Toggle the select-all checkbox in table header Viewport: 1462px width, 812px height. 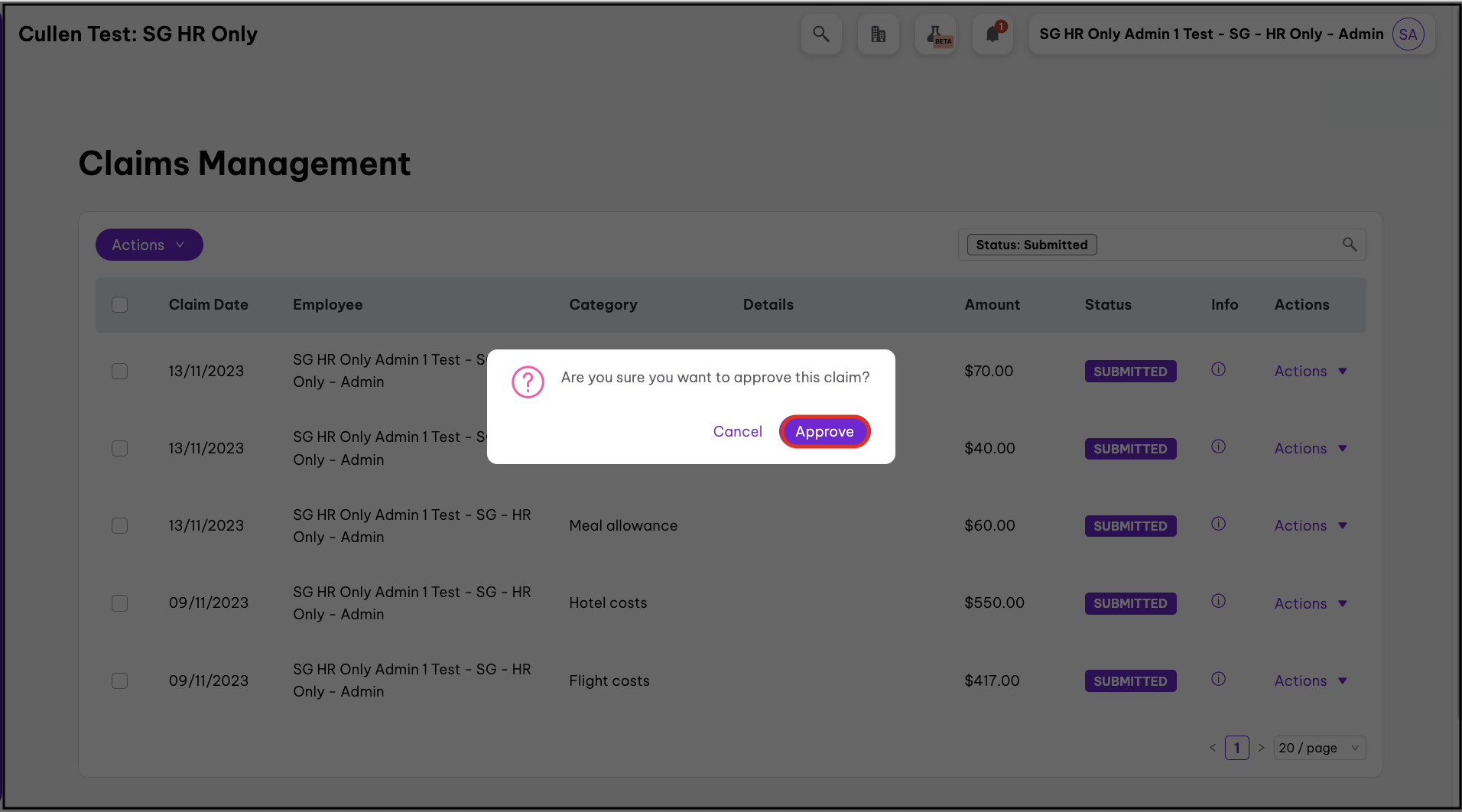click(120, 305)
